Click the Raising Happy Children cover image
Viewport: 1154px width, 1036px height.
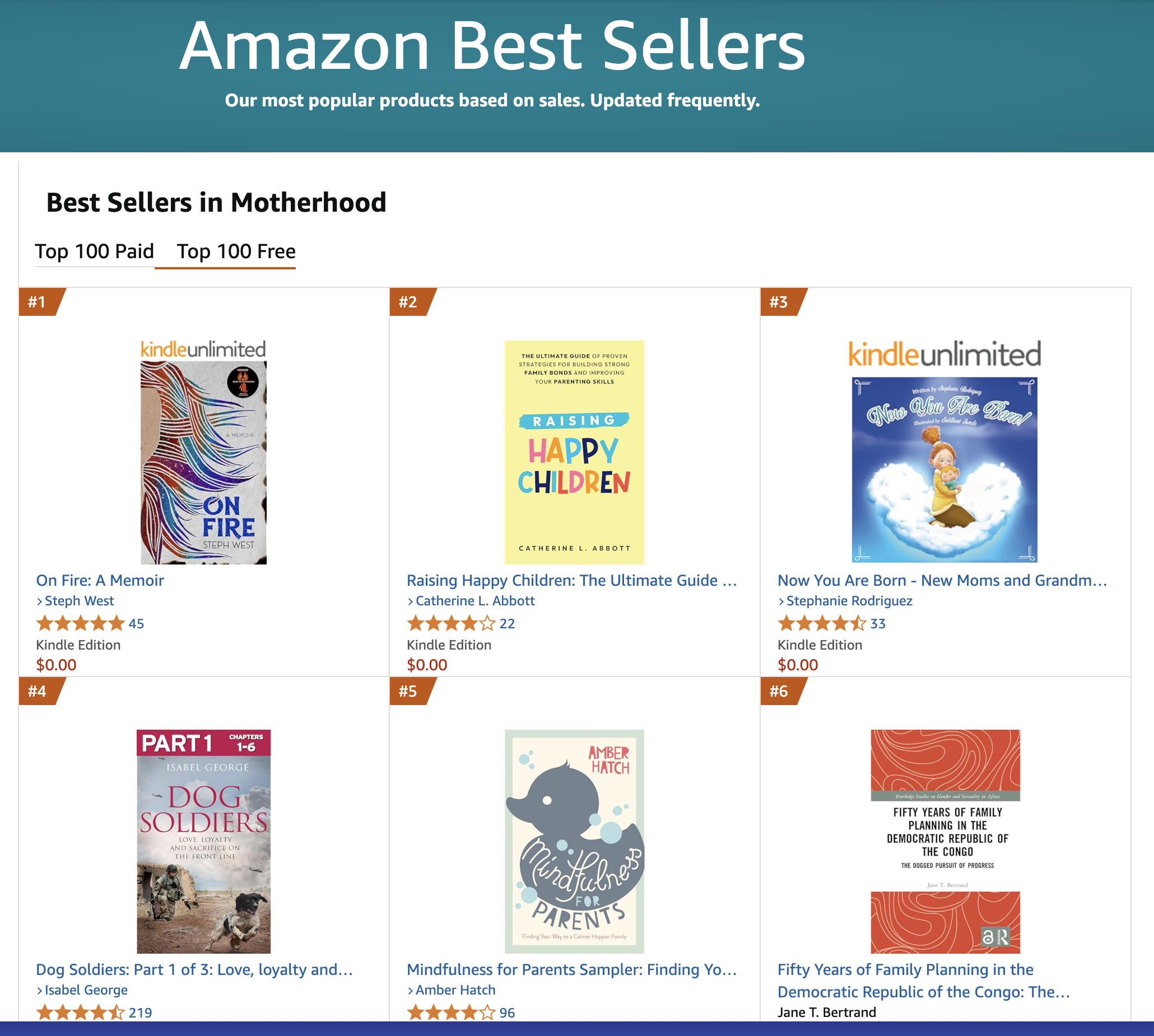(x=574, y=452)
